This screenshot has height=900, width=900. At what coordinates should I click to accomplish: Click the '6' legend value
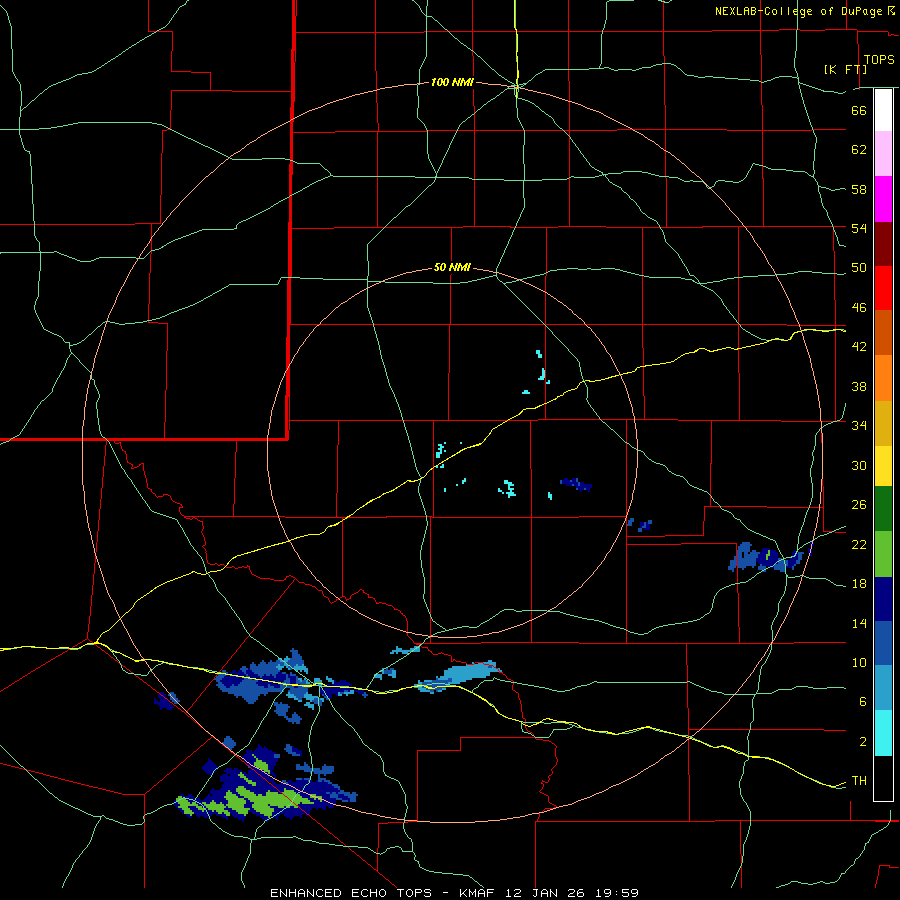[x=863, y=702]
